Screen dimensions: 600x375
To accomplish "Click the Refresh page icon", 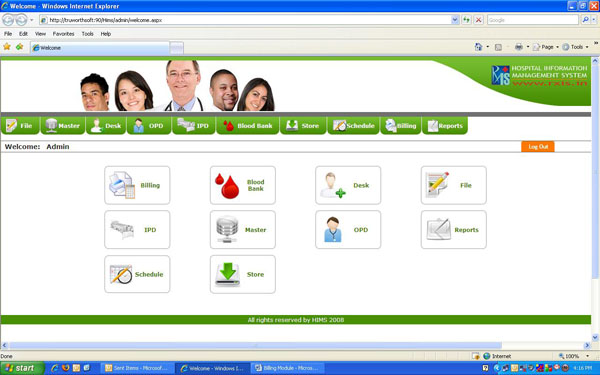I will 466,20.
